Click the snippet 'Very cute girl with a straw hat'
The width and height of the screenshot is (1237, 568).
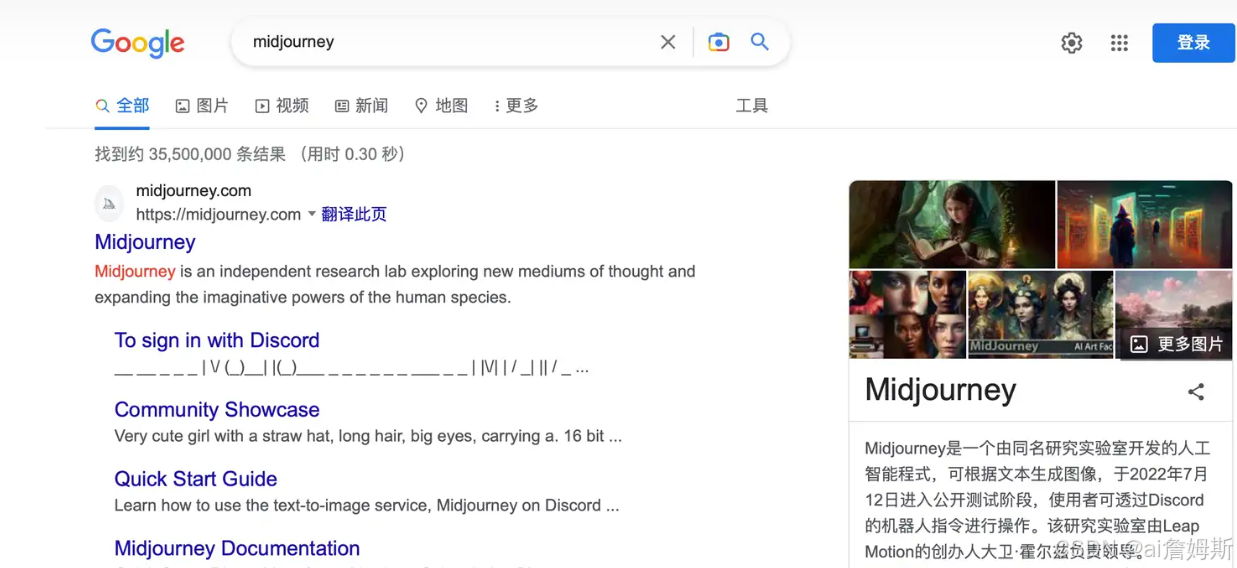(368, 436)
